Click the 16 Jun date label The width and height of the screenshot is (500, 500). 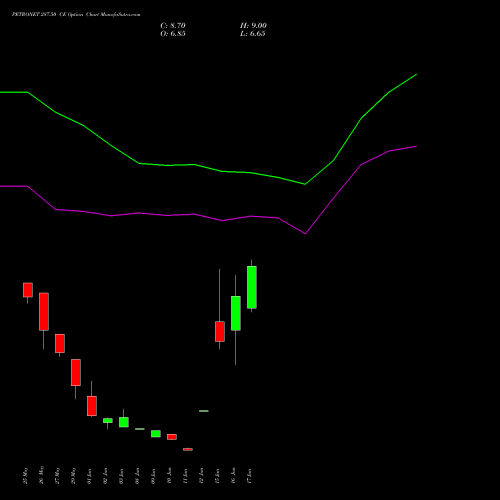[x=234, y=475]
